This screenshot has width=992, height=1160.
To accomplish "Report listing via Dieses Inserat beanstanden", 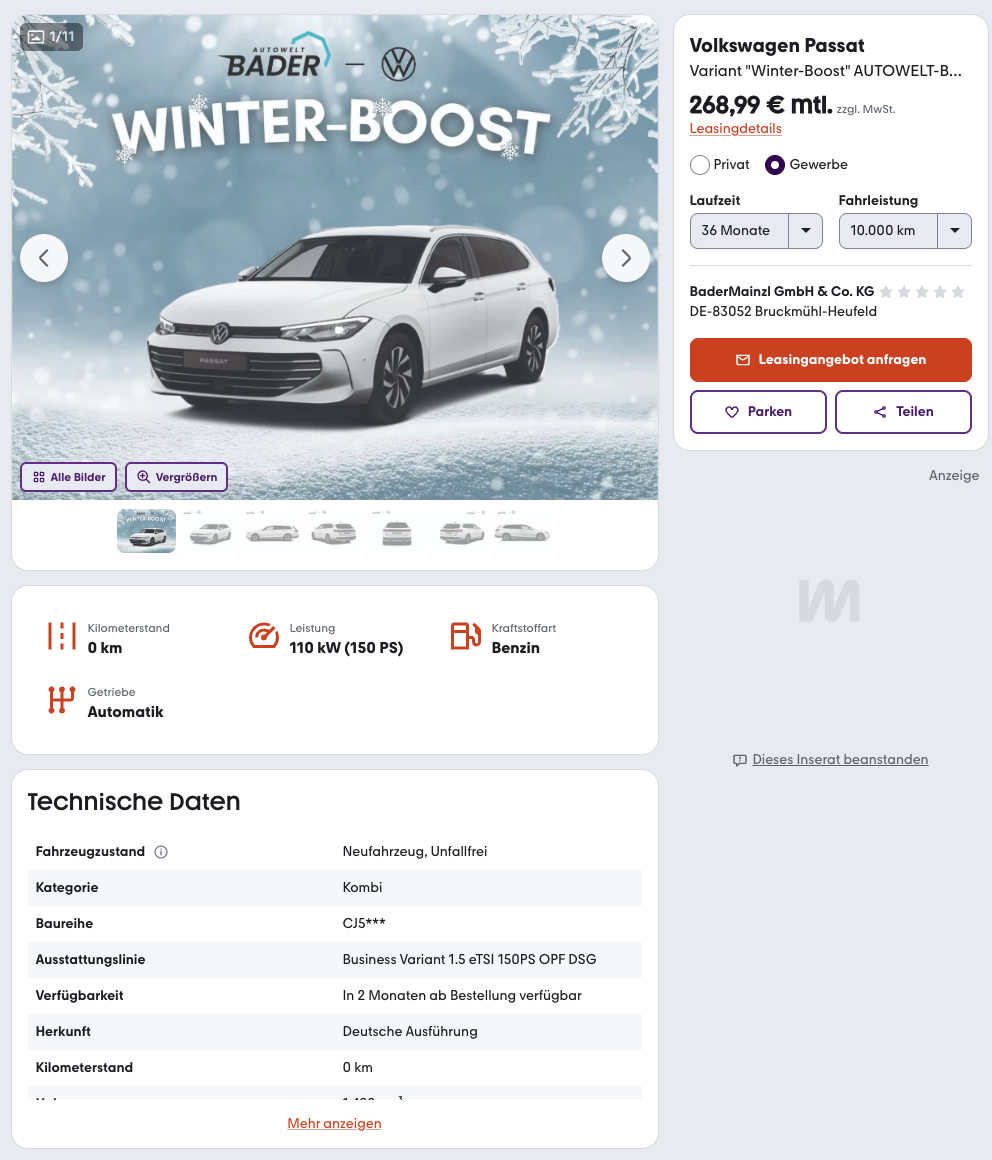I will pos(840,760).
